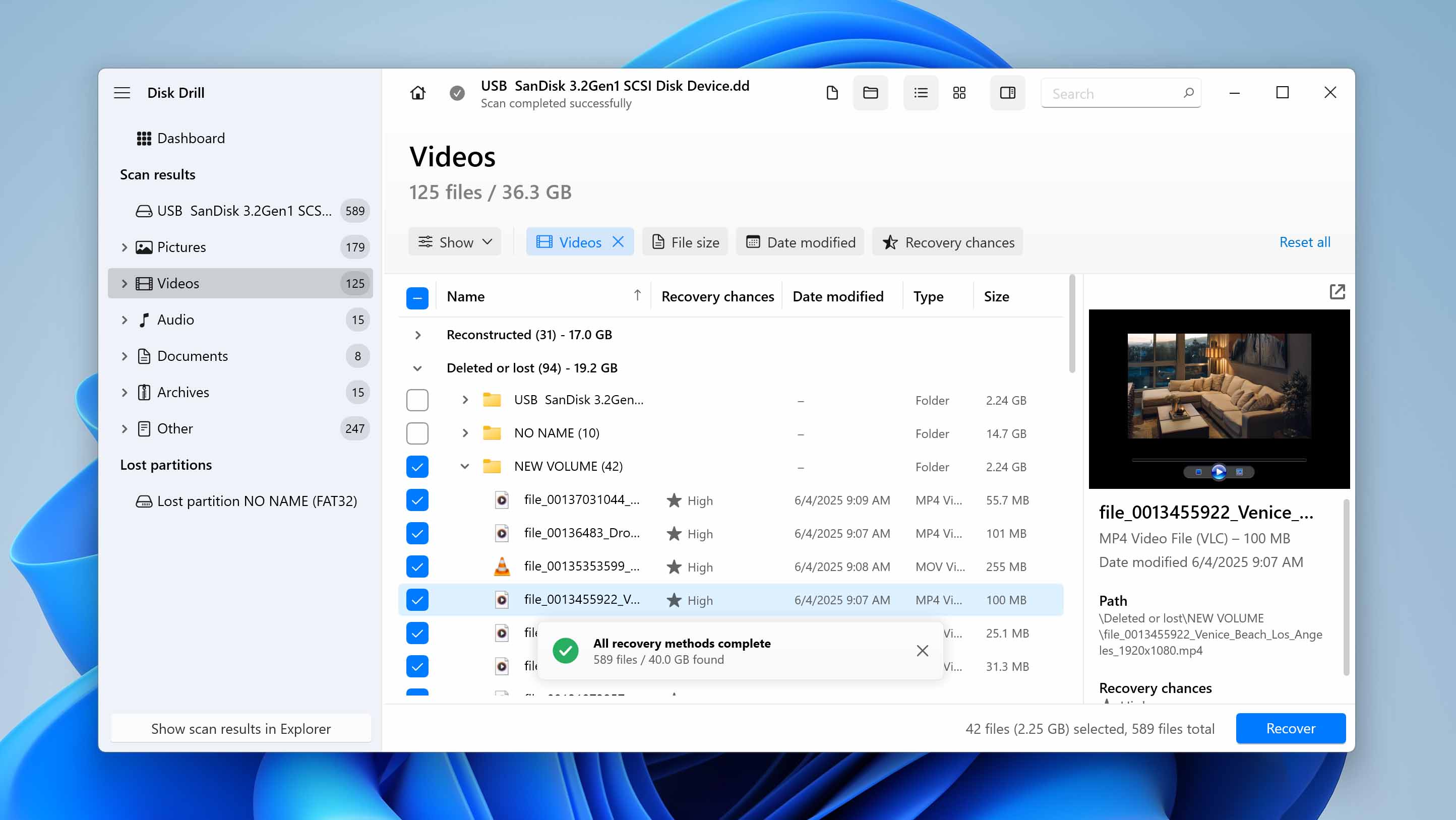Image resolution: width=1456 pixels, height=820 pixels.
Task: Expand the Archives sidebar chevron
Action: (125, 392)
